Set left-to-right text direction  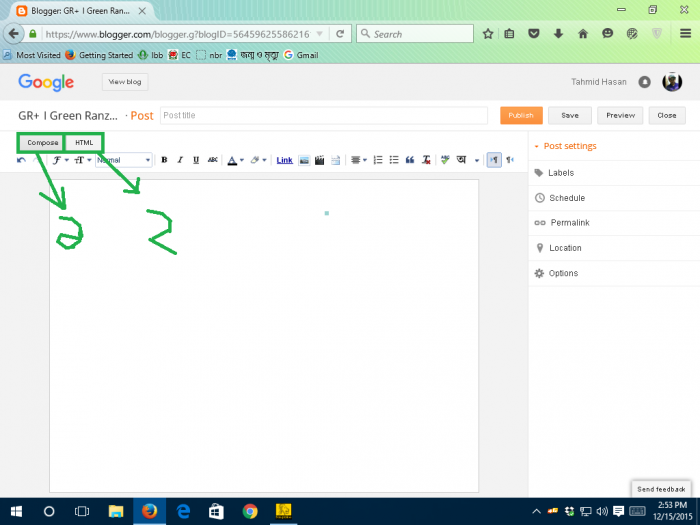pos(494,160)
